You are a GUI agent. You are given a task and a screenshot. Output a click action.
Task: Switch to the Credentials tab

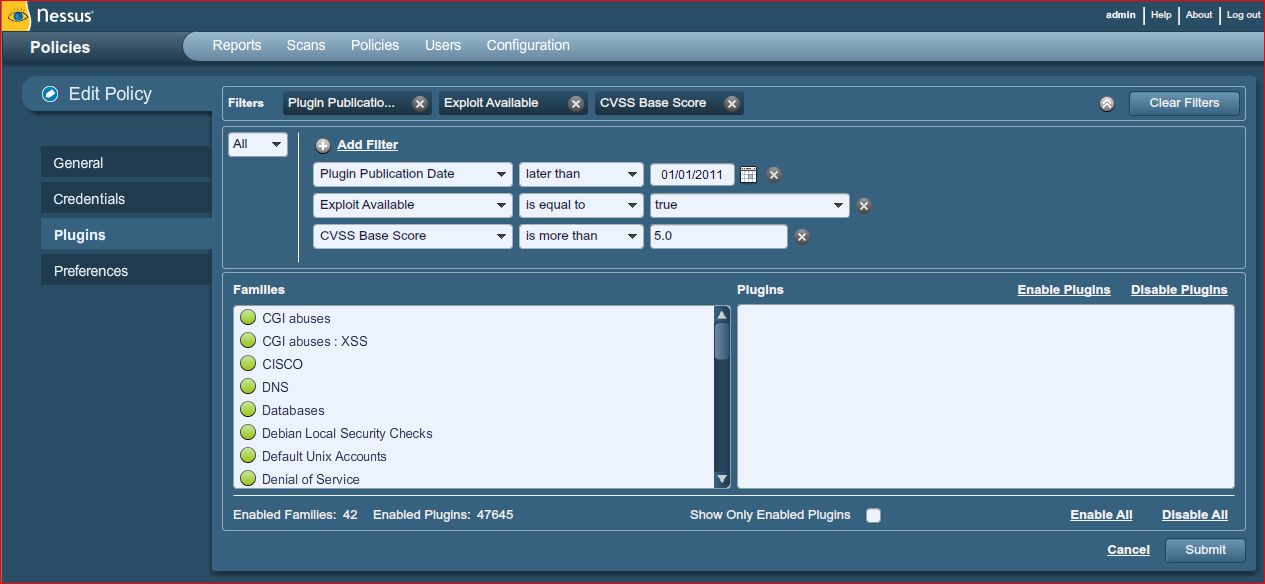126,199
